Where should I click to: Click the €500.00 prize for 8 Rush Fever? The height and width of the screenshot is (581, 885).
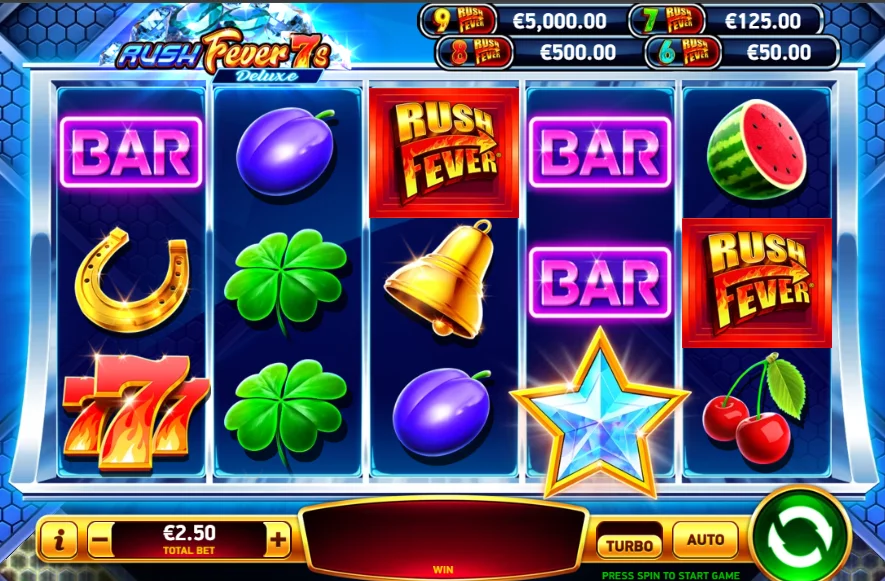[x=577, y=53]
